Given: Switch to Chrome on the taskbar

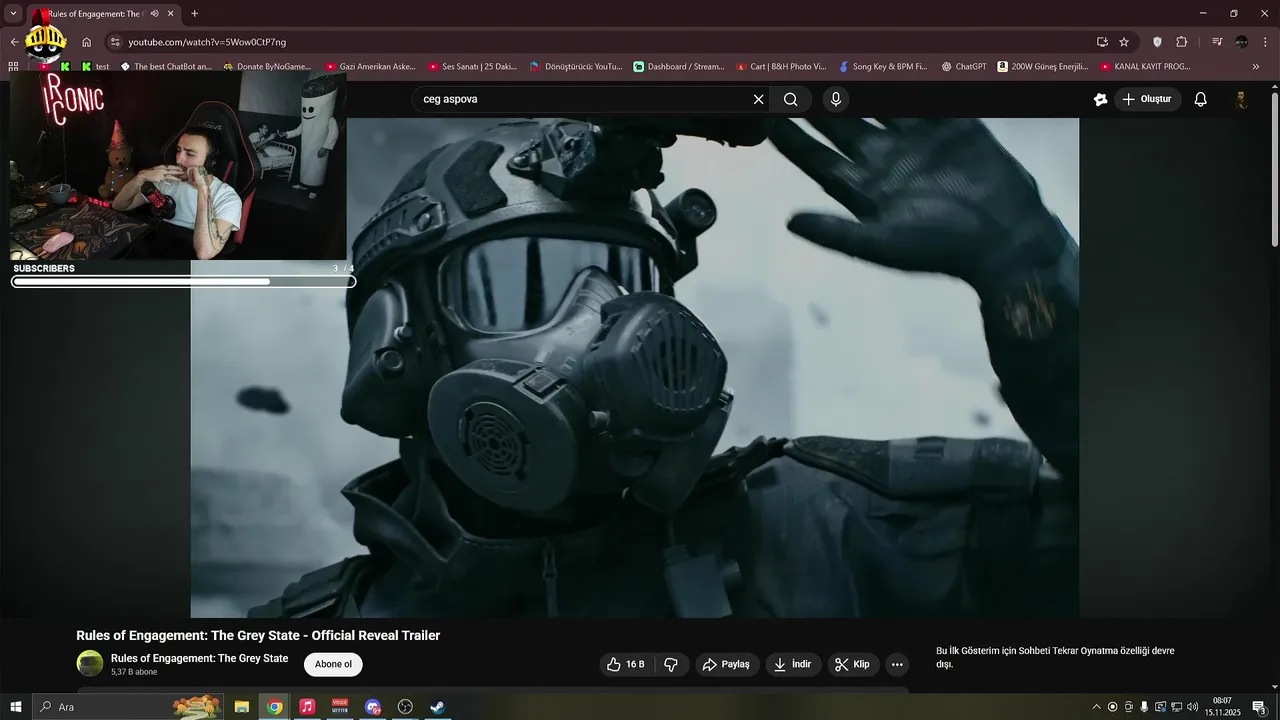Looking at the screenshot, I should tap(274, 707).
